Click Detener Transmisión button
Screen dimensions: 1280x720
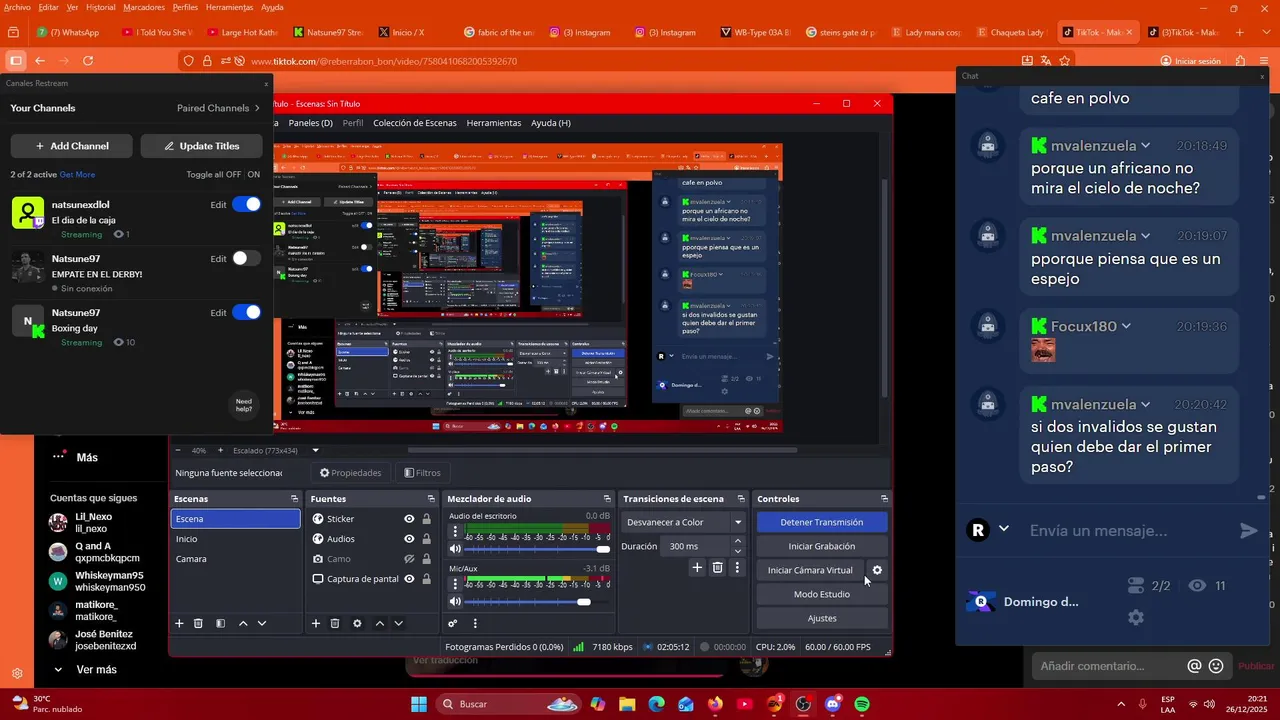tap(821, 522)
